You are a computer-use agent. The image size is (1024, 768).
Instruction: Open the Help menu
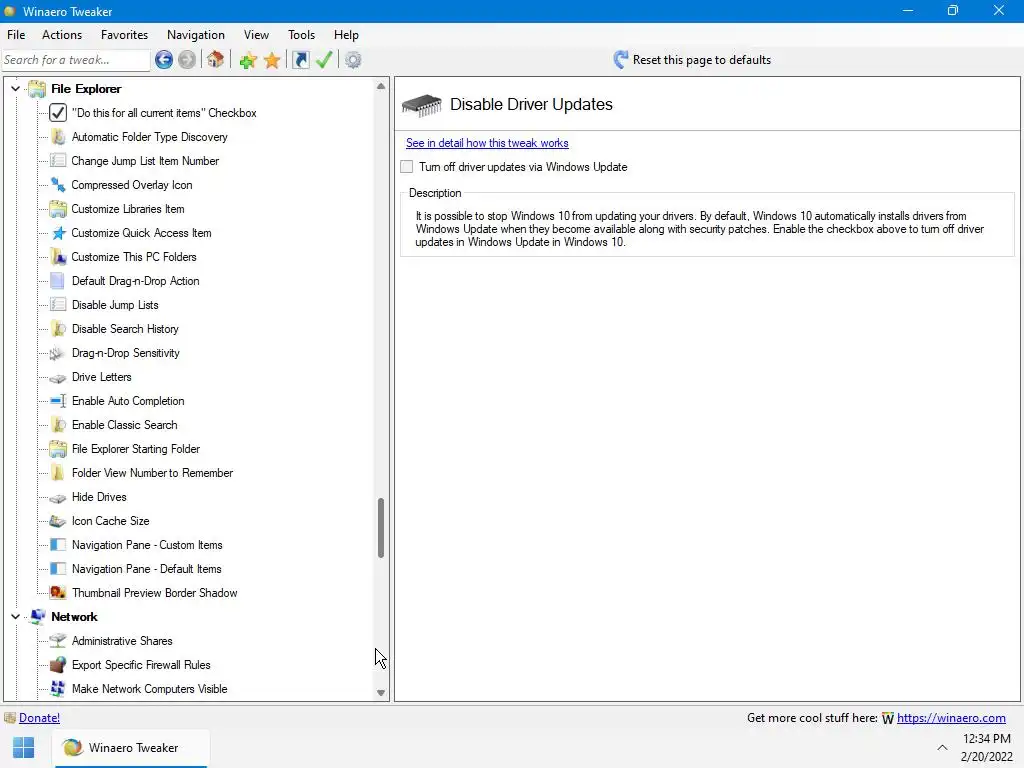coord(346,35)
